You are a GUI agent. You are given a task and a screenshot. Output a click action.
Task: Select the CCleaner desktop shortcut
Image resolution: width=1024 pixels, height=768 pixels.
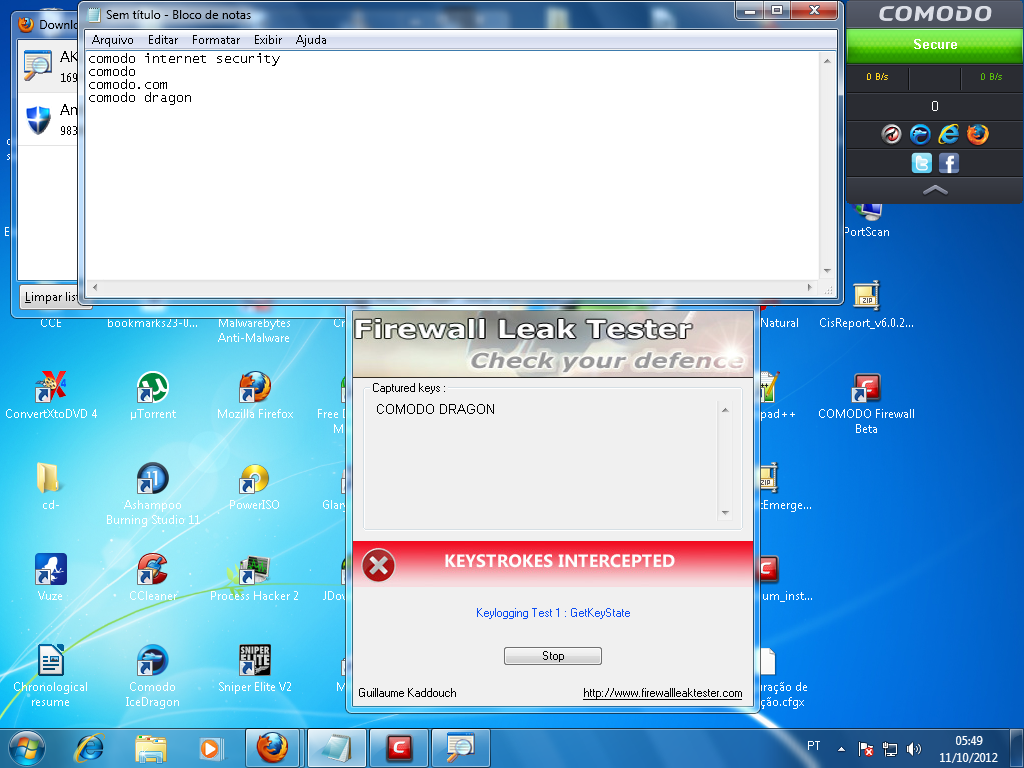[152, 577]
